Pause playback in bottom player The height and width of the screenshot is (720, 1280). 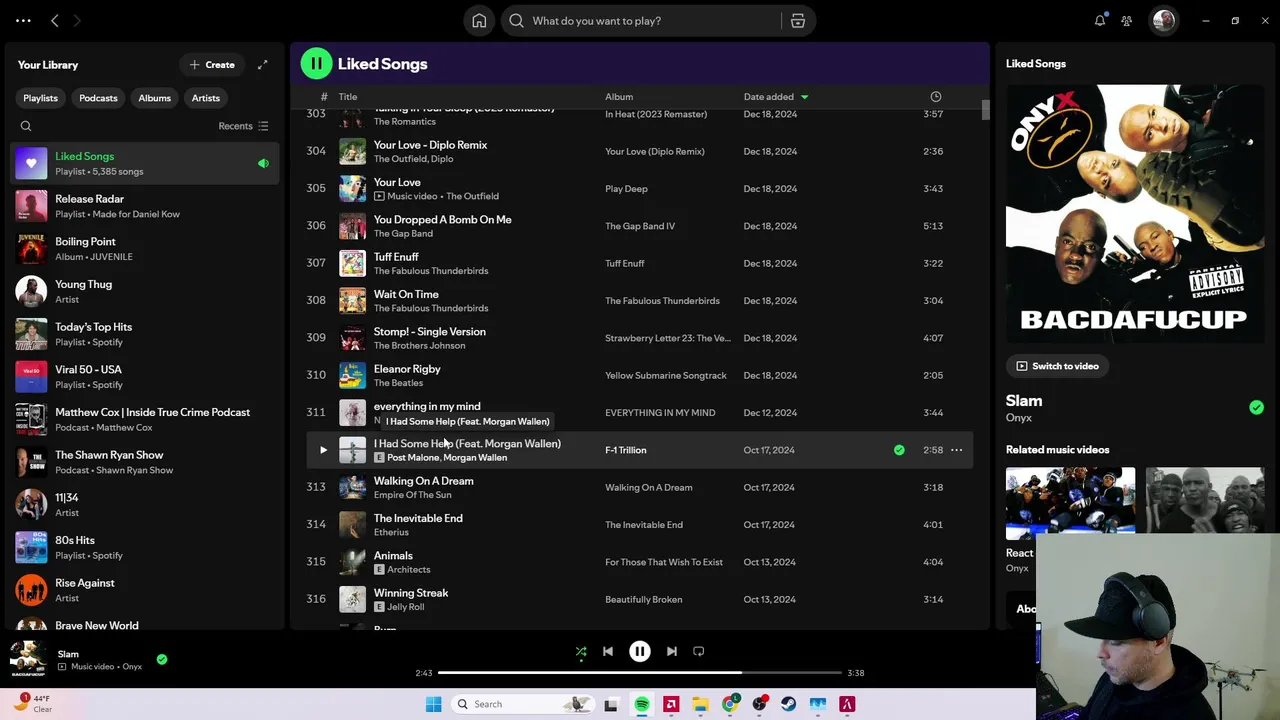[640, 652]
